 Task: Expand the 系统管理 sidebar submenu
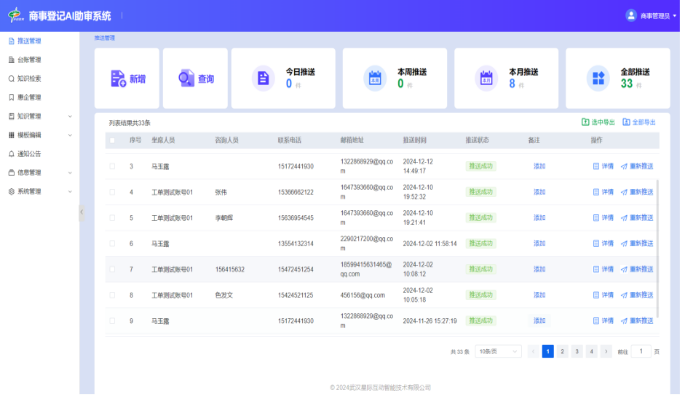[x=40, y=191]
